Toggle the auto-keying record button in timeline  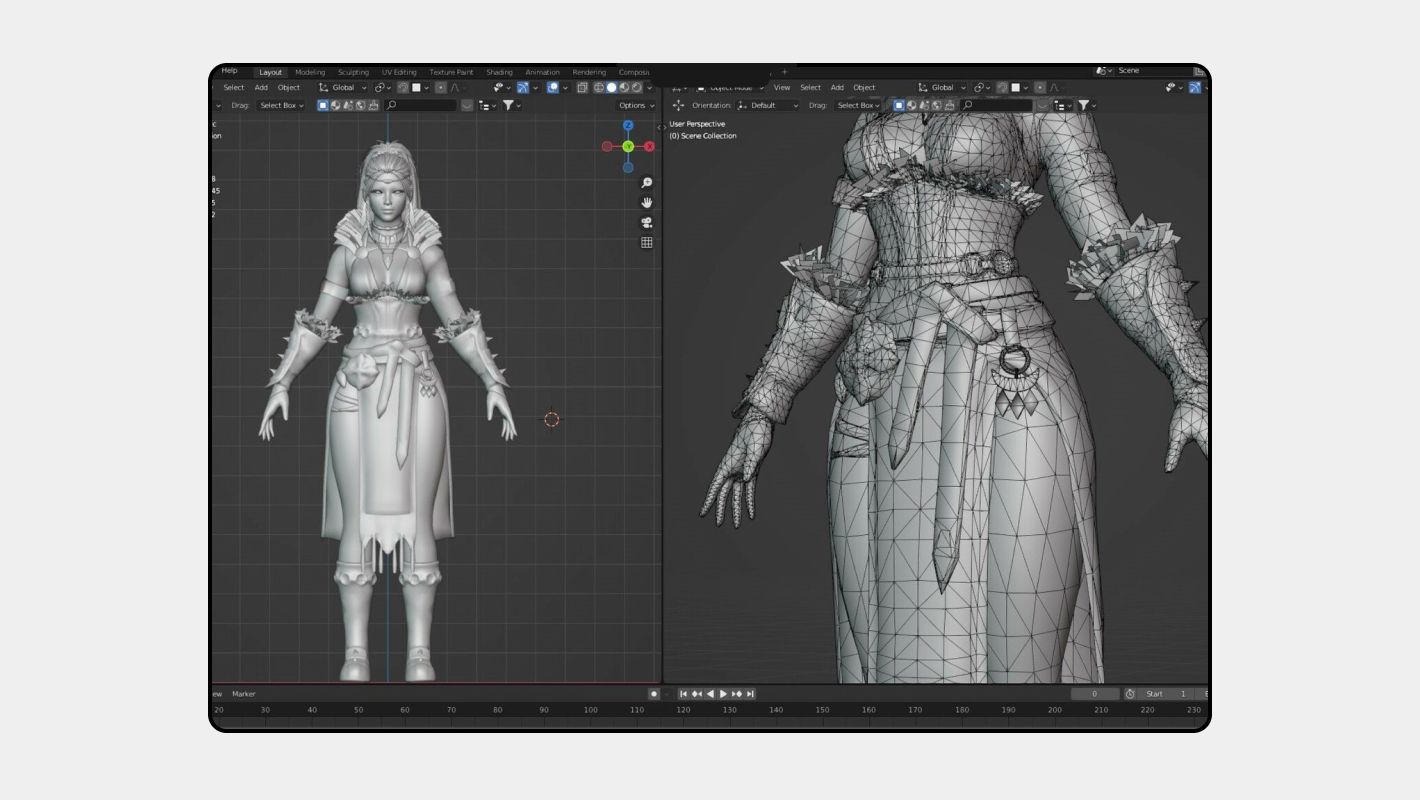pyautogui.click(x=654, y=694)
